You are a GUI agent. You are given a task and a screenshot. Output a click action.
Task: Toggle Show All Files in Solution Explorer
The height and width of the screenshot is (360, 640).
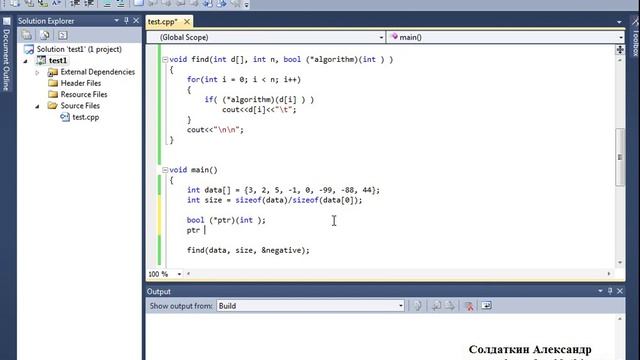coord(44,35)
